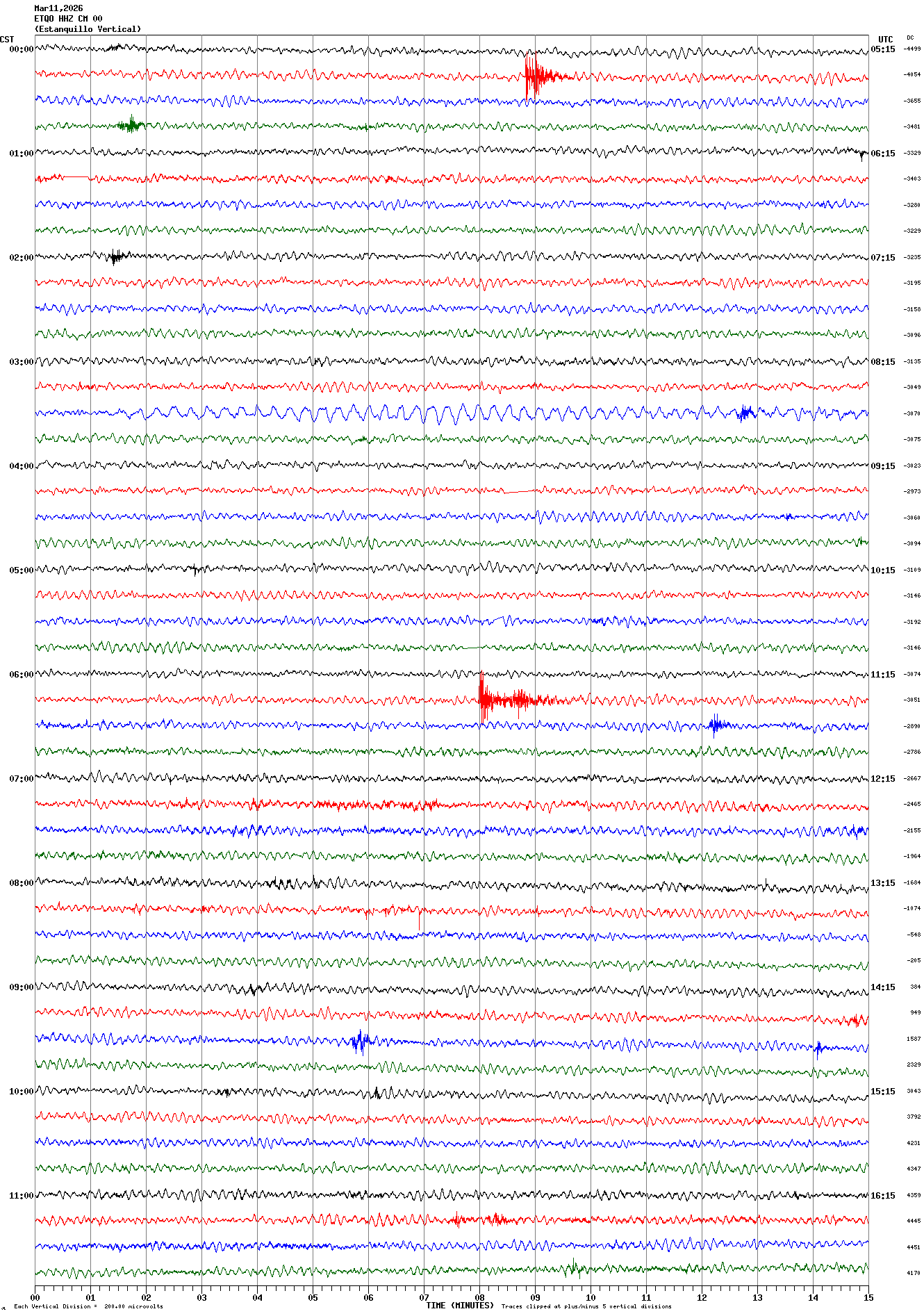
Task: Click the UTC column header
Action: pyautogui.click(x=885, y=40)
